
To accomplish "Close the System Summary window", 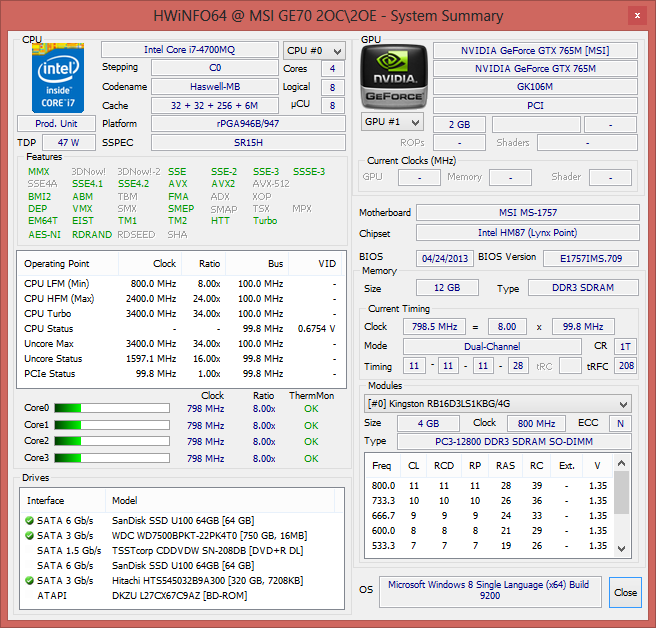I will point(637,16).
